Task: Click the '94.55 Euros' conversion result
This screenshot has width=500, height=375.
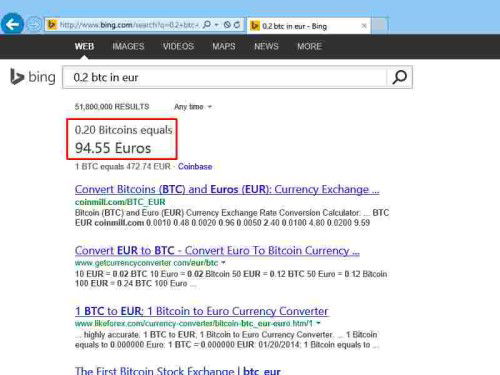Action: coord(113,148)
